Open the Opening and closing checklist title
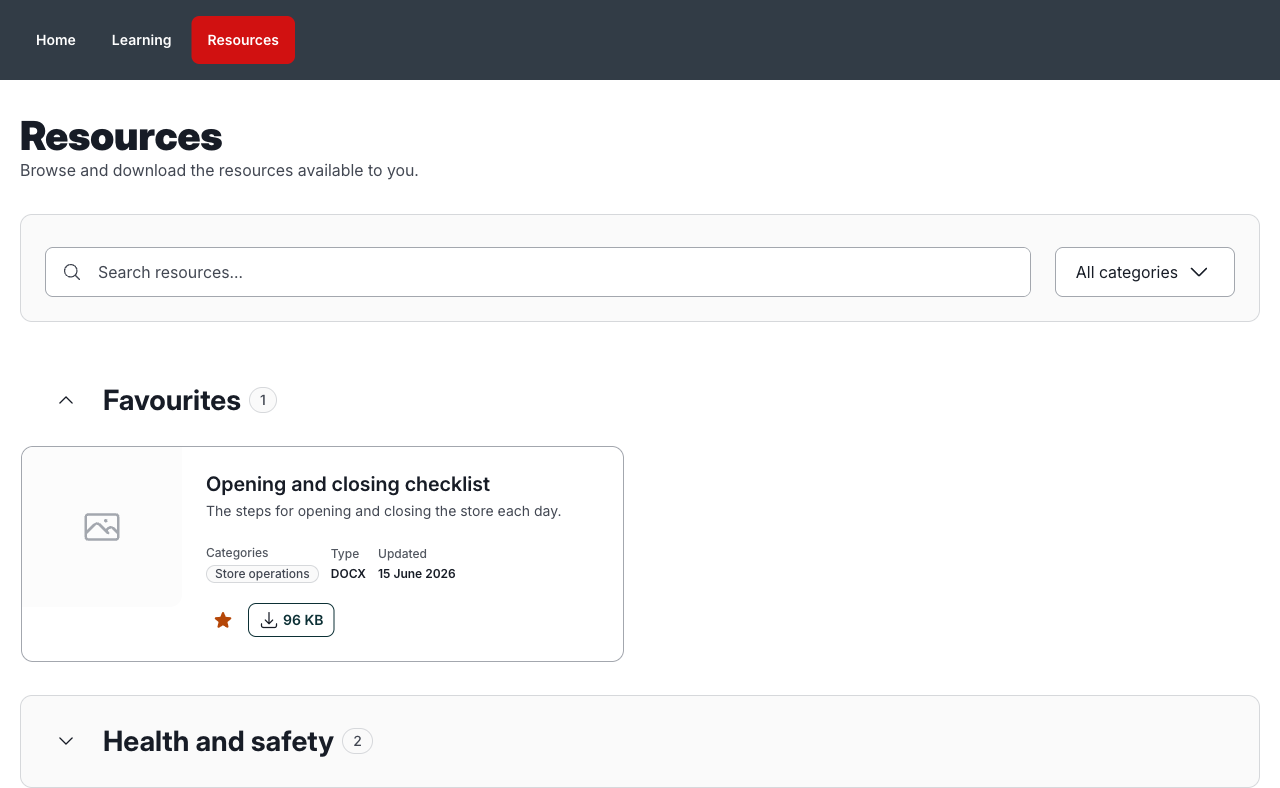 pos(348,484)
